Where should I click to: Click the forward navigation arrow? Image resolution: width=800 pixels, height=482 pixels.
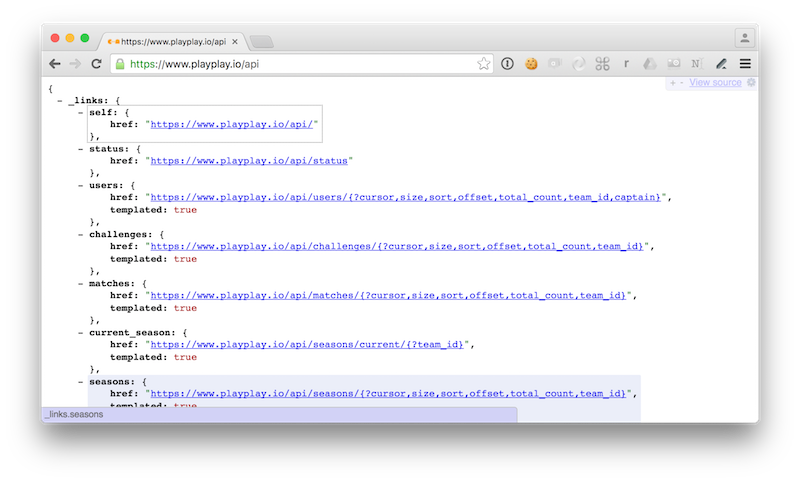tap(75, 64)
